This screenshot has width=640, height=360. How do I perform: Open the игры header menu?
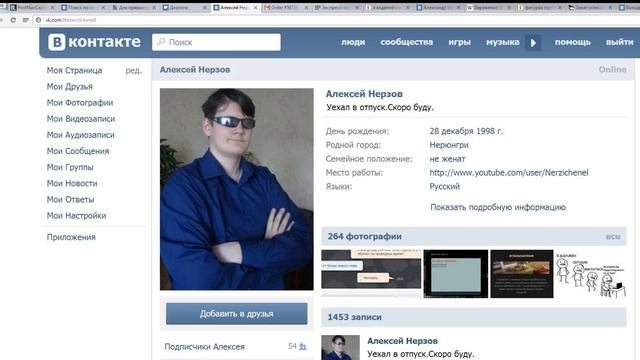click(459, 42)
